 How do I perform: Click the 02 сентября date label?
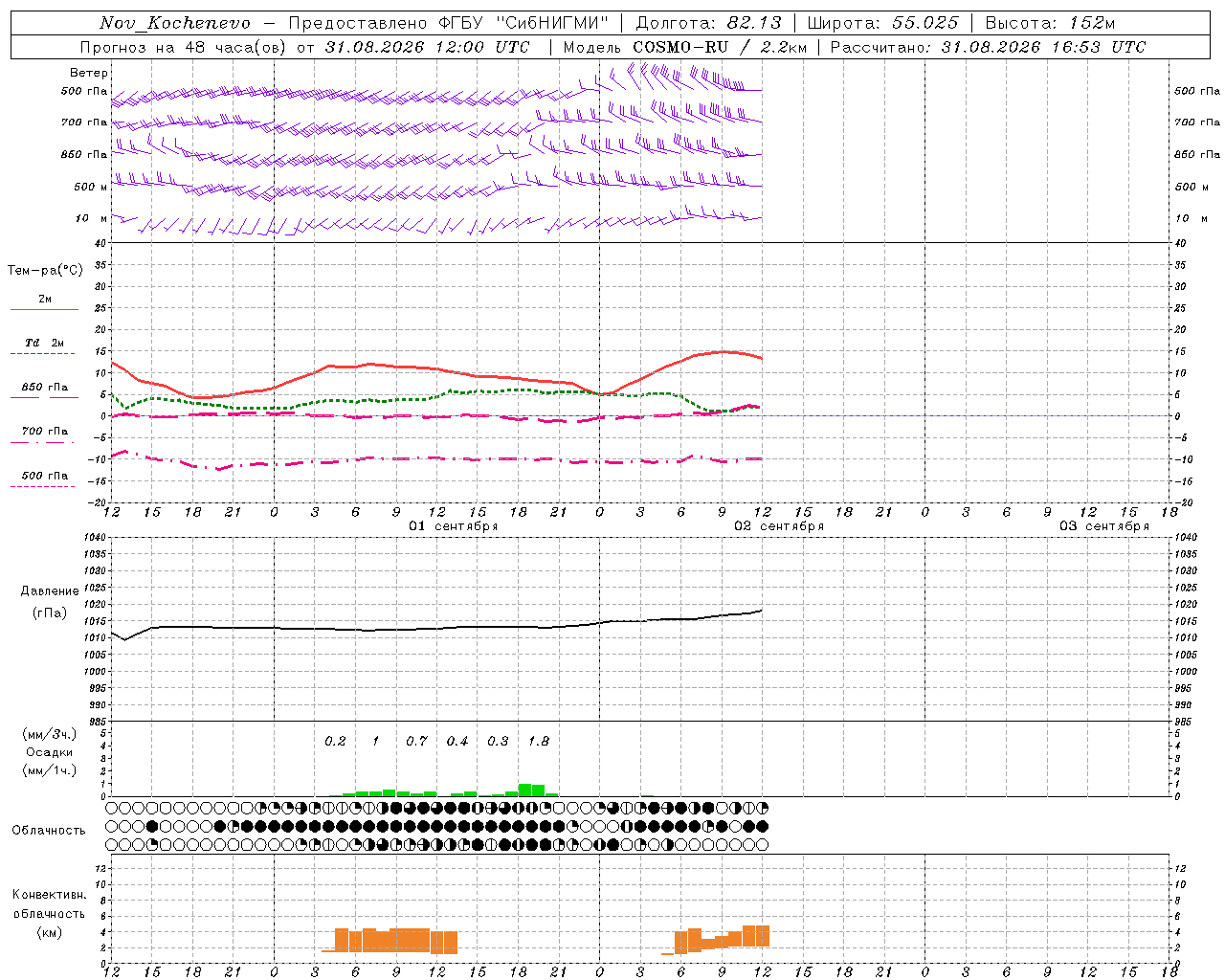tap(779, 526)
